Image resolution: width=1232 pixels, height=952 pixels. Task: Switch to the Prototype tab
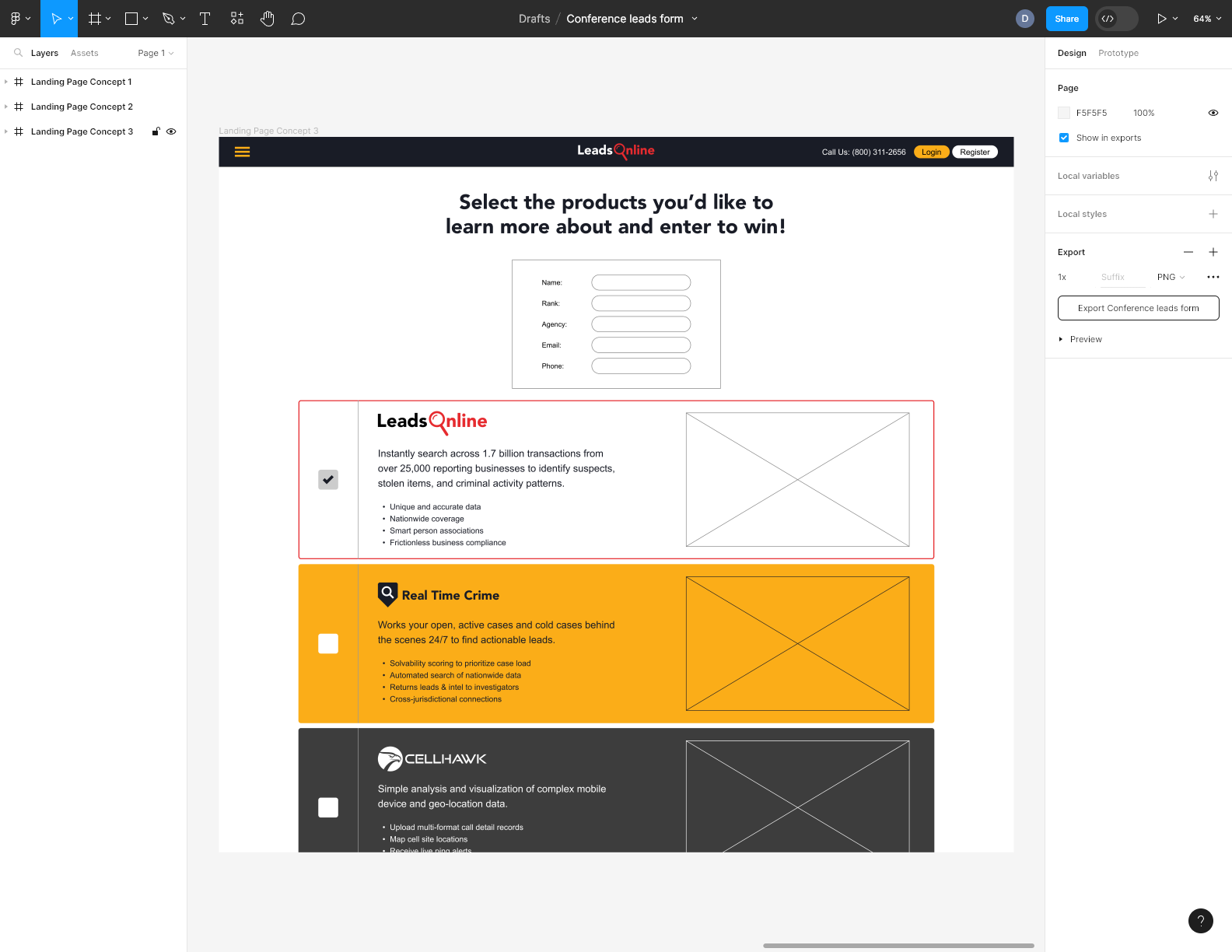(x=1118, y=53)
